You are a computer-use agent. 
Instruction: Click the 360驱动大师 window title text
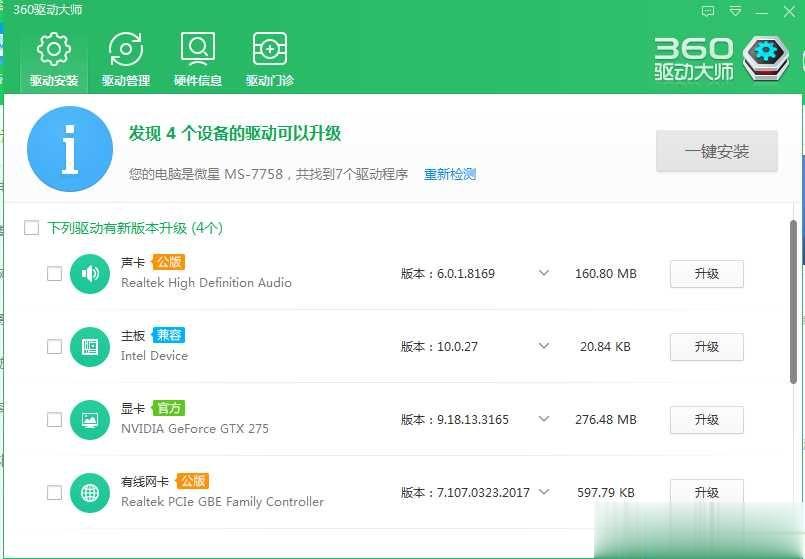point(48,10)
